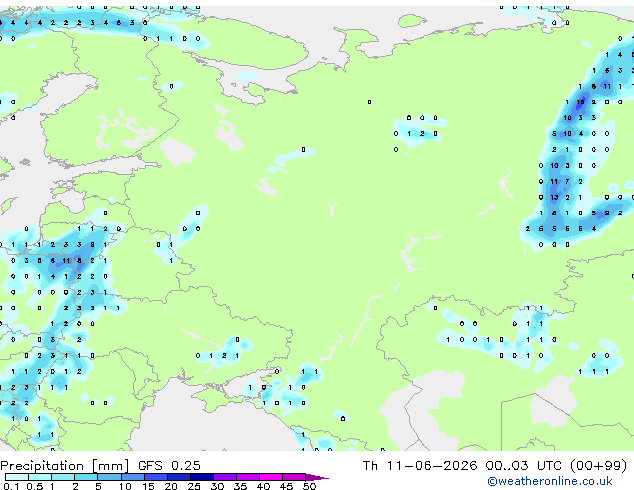Viewport: 634px width, 490px height.
Task: Pick the 5–10 mm legend color box
Action: click(109, 477)
